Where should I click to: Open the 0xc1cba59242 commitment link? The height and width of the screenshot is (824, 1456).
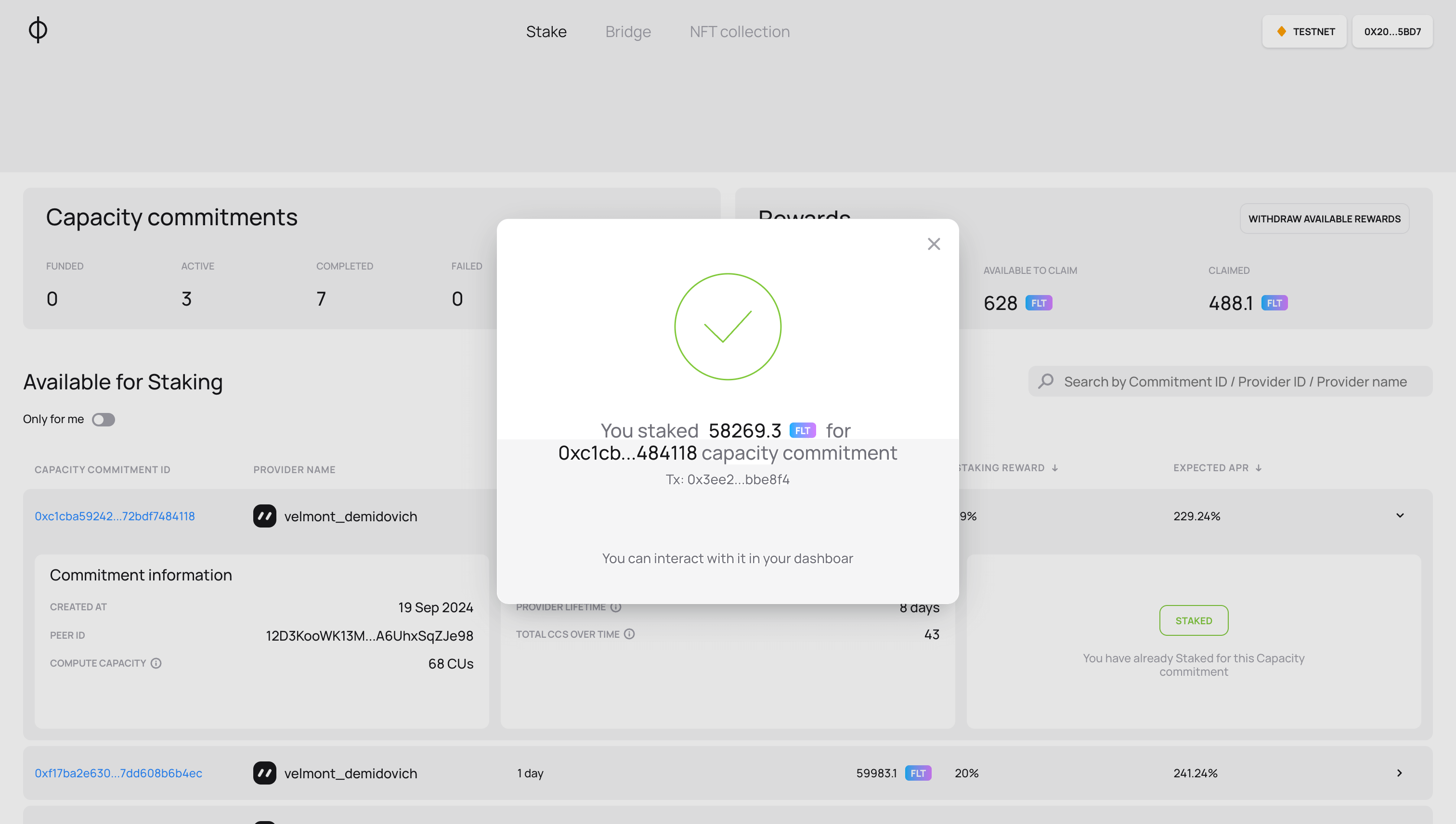[x=114, y=515]
